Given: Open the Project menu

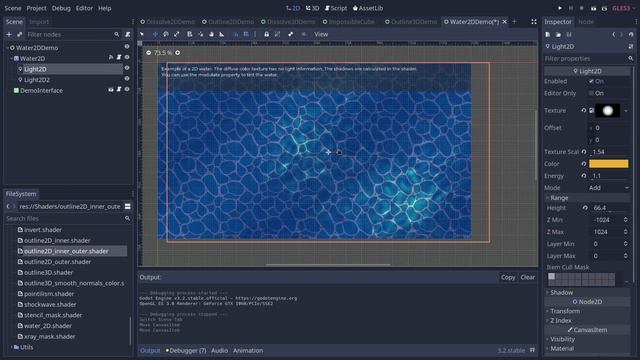Looking at the screenshot, I should tap(36, 8).
